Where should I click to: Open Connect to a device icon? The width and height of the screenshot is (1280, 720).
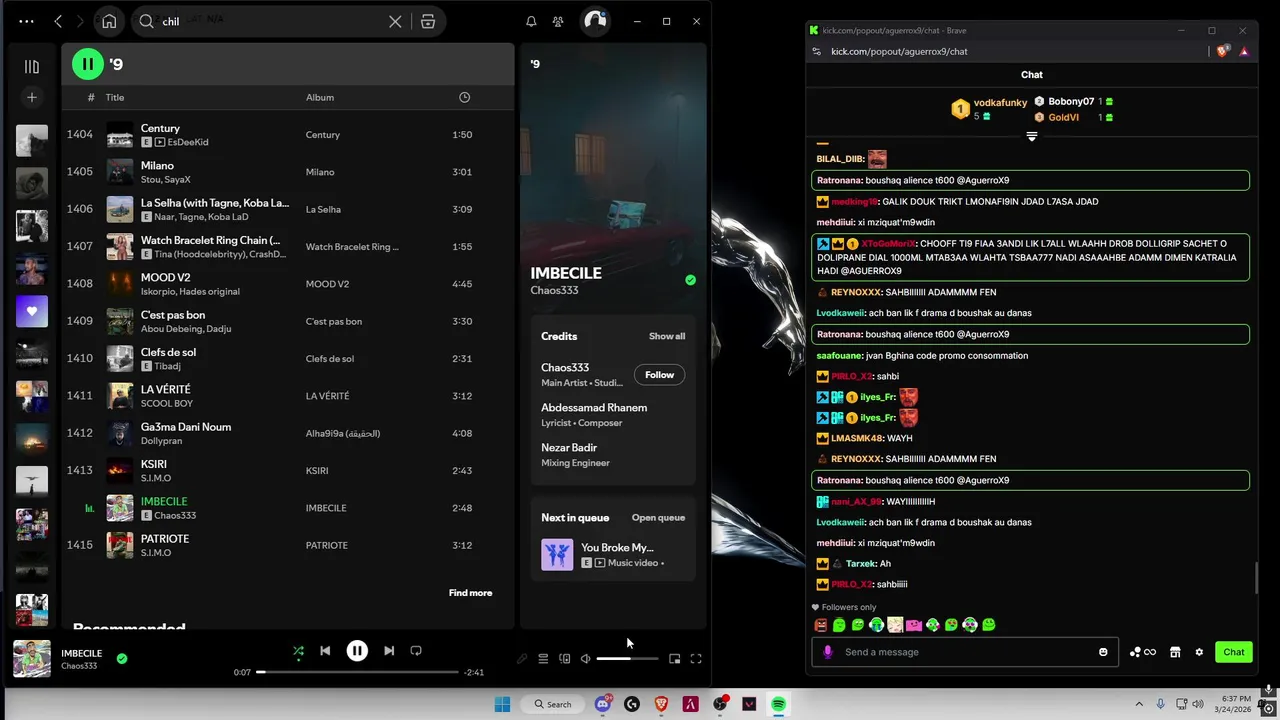(564, 659)
